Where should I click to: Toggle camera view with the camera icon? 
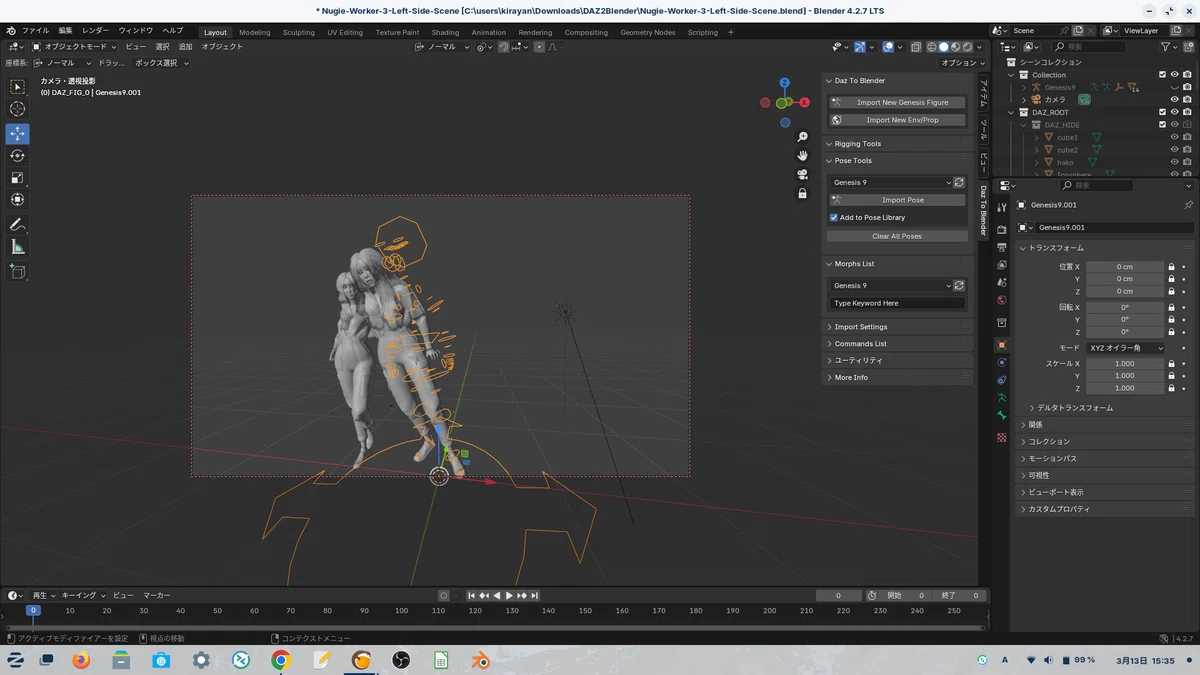(x=802, y=175)
